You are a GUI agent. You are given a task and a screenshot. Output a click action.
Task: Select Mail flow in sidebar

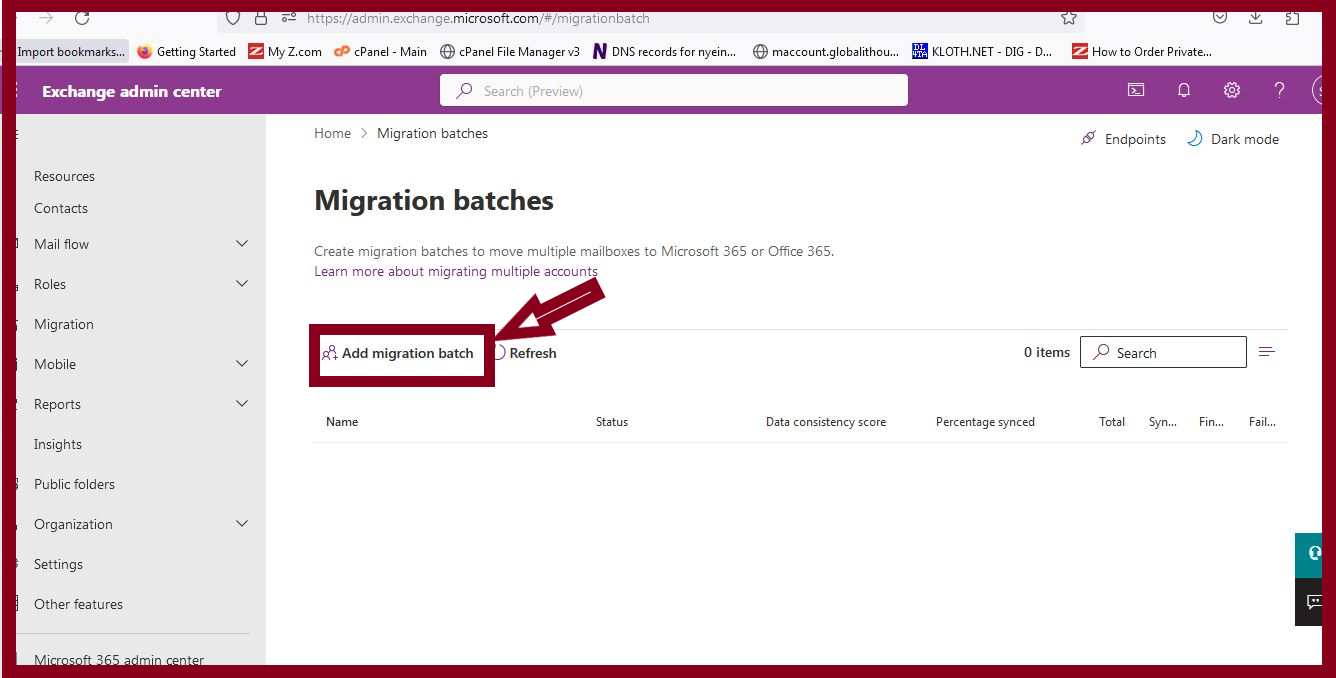point(62,244)
